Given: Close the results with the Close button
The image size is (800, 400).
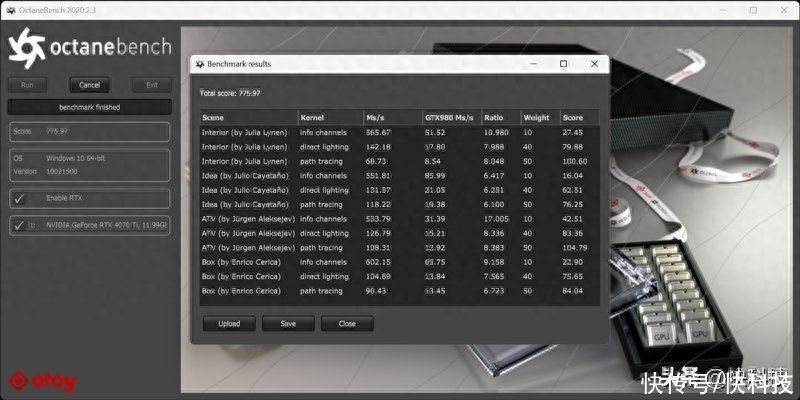Looking at the screenshot, I should coord(347,323).
